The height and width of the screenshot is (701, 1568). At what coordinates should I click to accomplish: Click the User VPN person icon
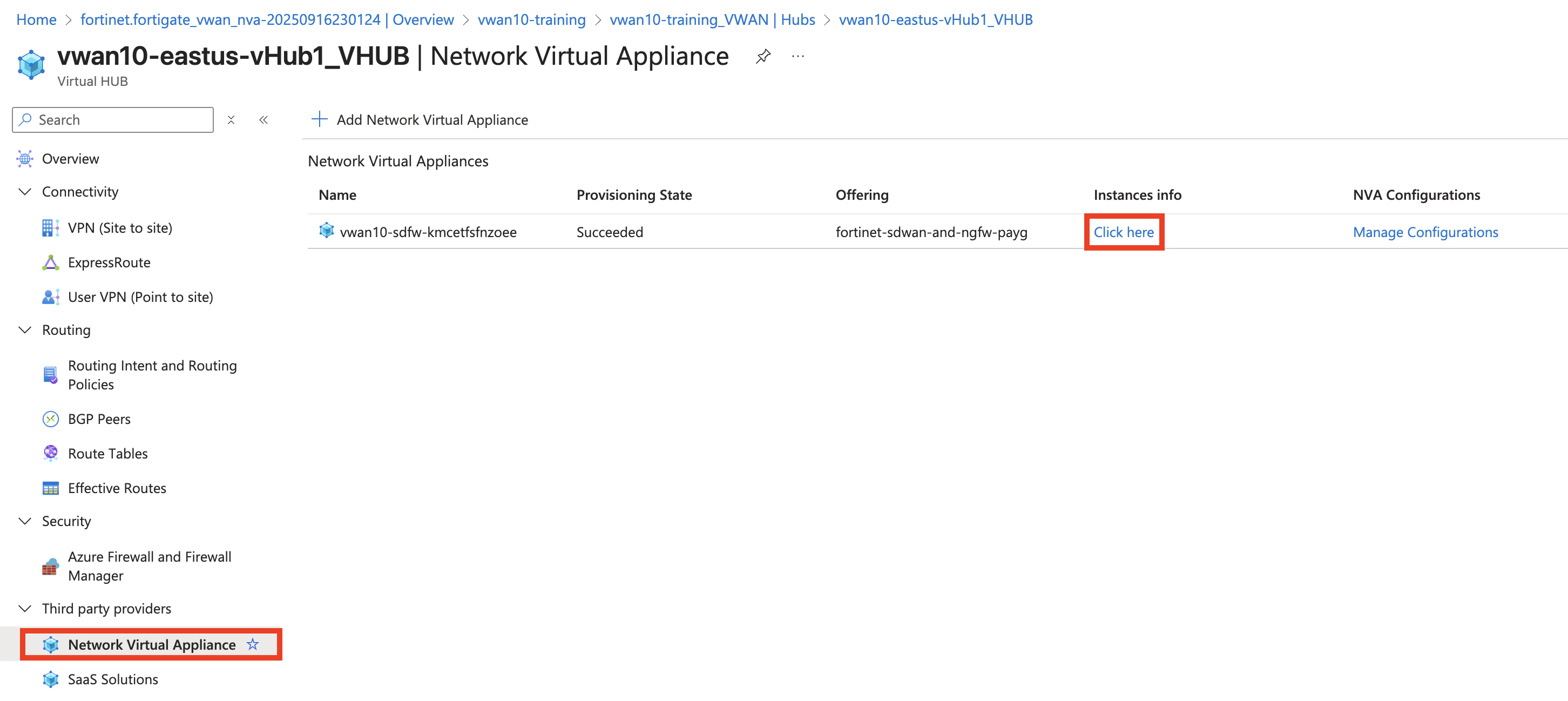[51, 297]
